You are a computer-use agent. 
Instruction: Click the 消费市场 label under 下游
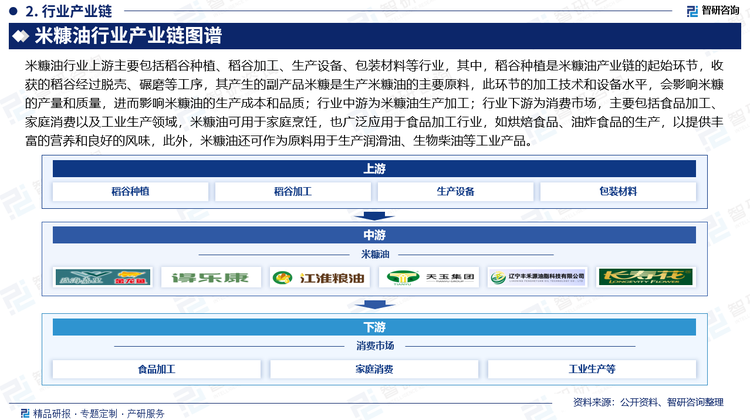pyautogui.click(x=375, y=345)
